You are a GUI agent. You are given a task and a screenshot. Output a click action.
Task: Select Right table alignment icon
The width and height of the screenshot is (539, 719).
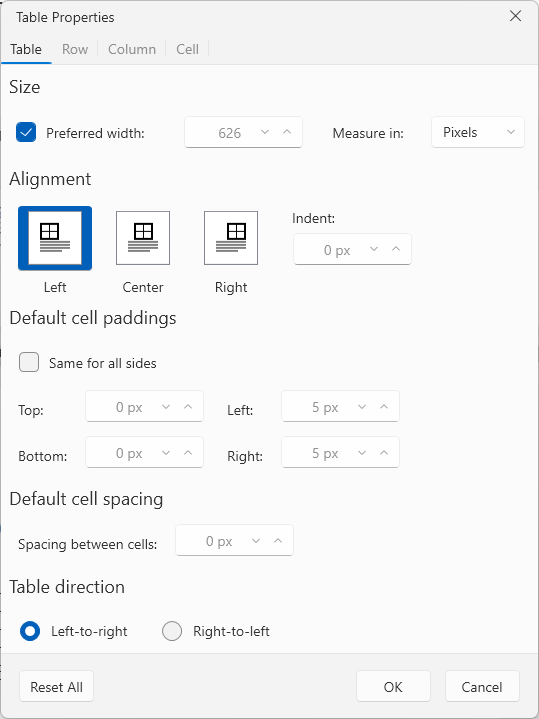click(x=231, y=238)
